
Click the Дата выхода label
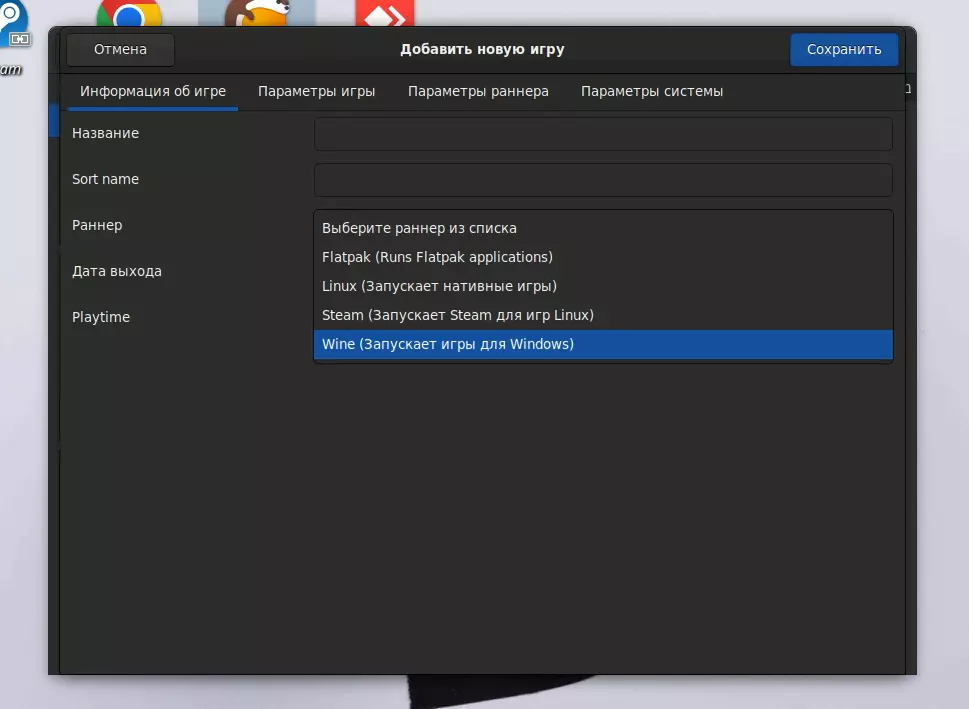[117, 271]
